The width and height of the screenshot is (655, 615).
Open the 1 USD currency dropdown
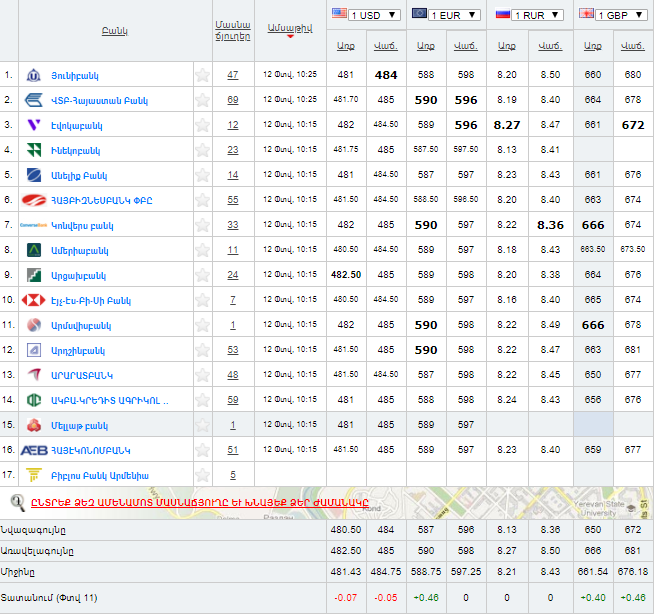point(366,14)
